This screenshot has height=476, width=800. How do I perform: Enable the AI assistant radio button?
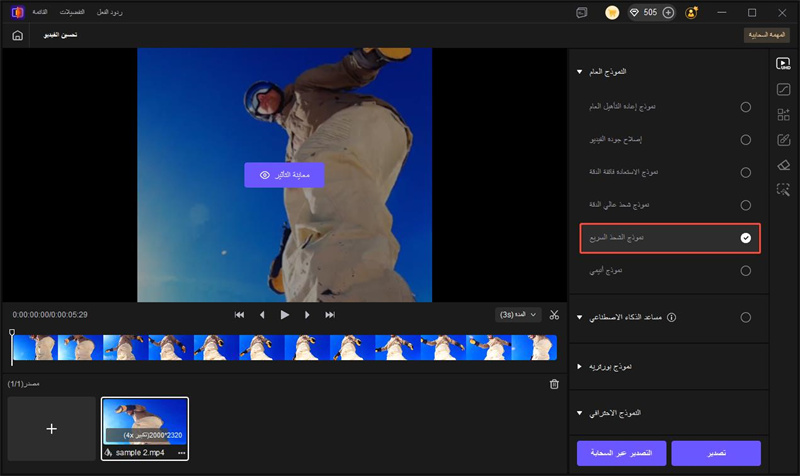point(745,318)
